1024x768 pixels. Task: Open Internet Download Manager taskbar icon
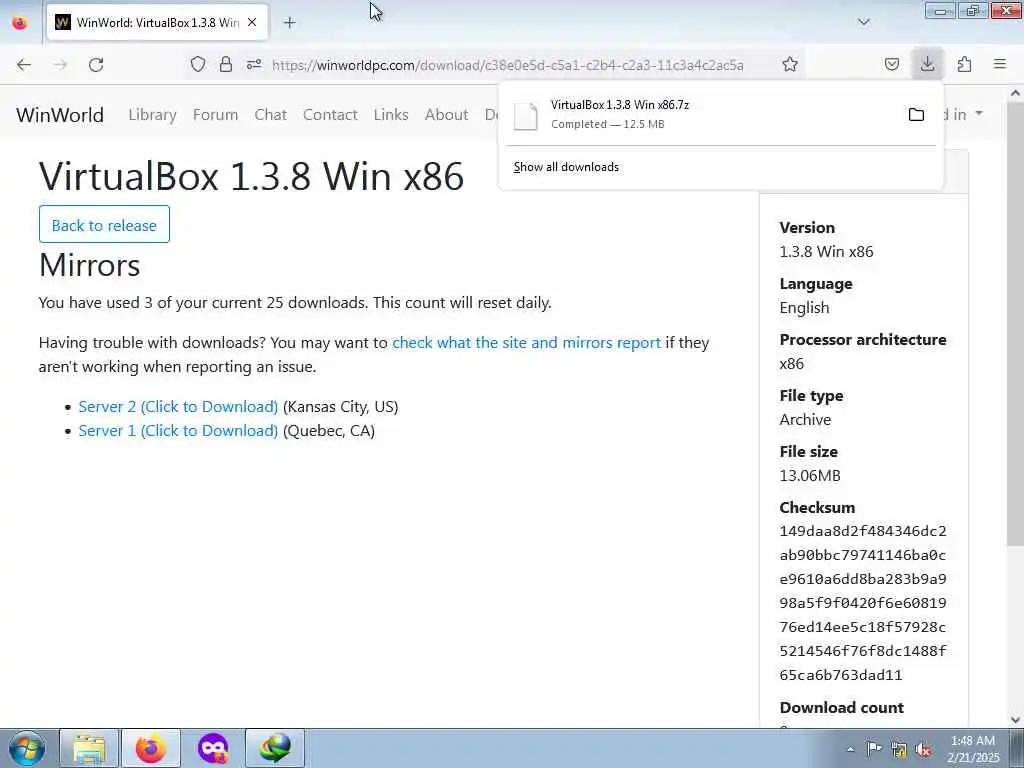(x=275, y=748)
